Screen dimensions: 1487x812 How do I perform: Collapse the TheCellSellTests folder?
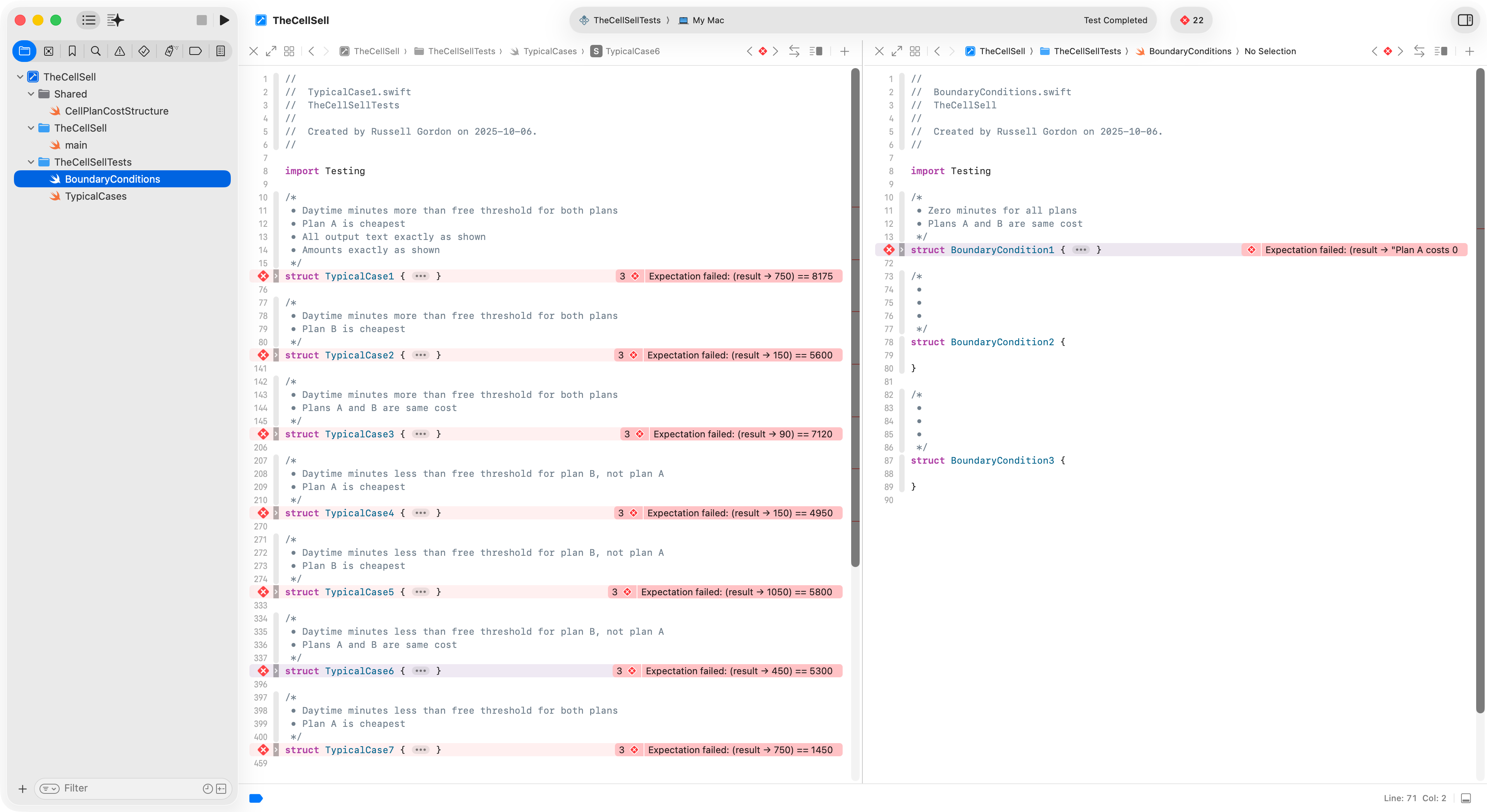pyautogui.click(x=31, y=162)
